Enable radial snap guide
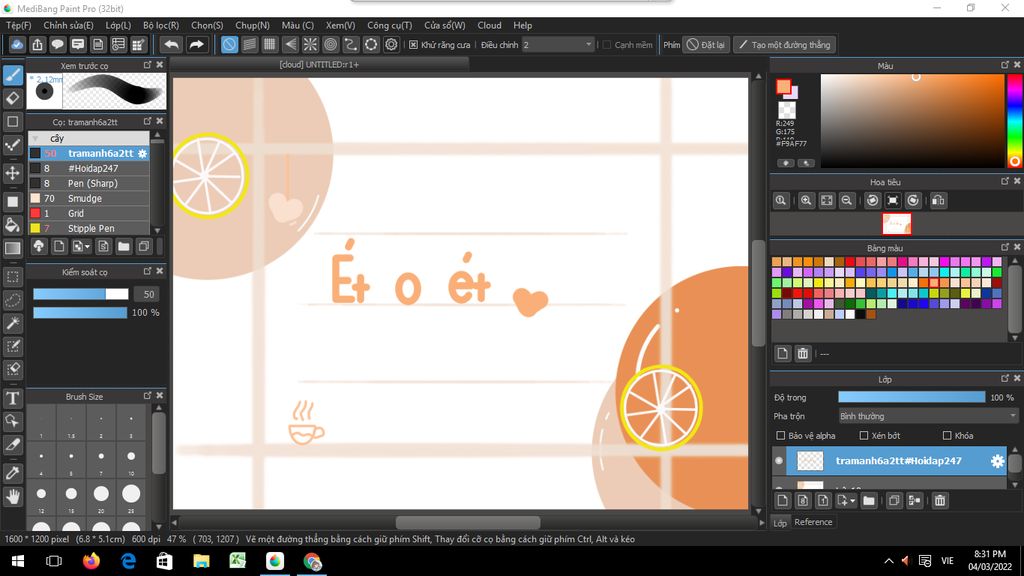 click(x=310, y=44)
